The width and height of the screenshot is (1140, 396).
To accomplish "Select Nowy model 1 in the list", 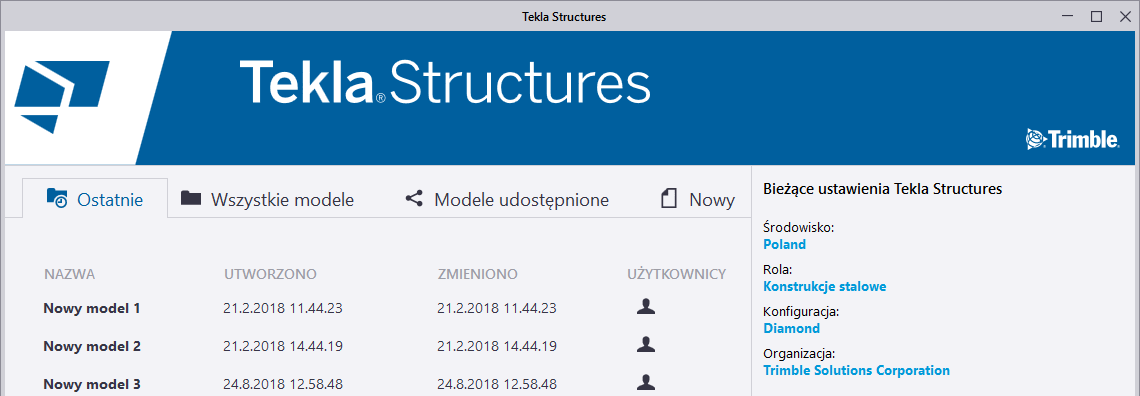I will [92, 308].
